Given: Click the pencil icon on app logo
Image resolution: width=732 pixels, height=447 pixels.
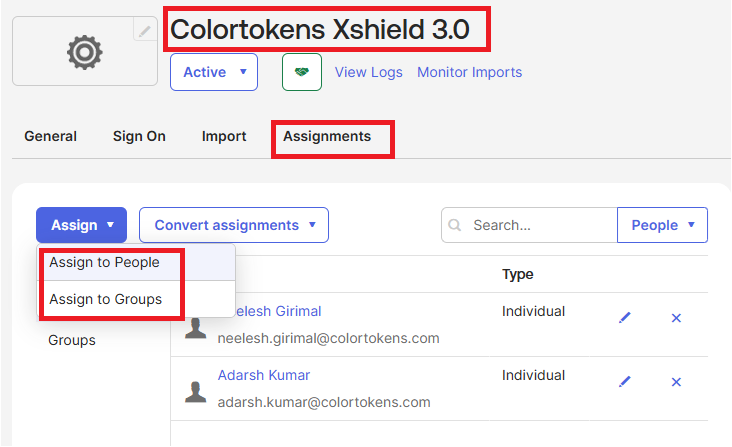Looking at the screenshot, I should (145, 32).
